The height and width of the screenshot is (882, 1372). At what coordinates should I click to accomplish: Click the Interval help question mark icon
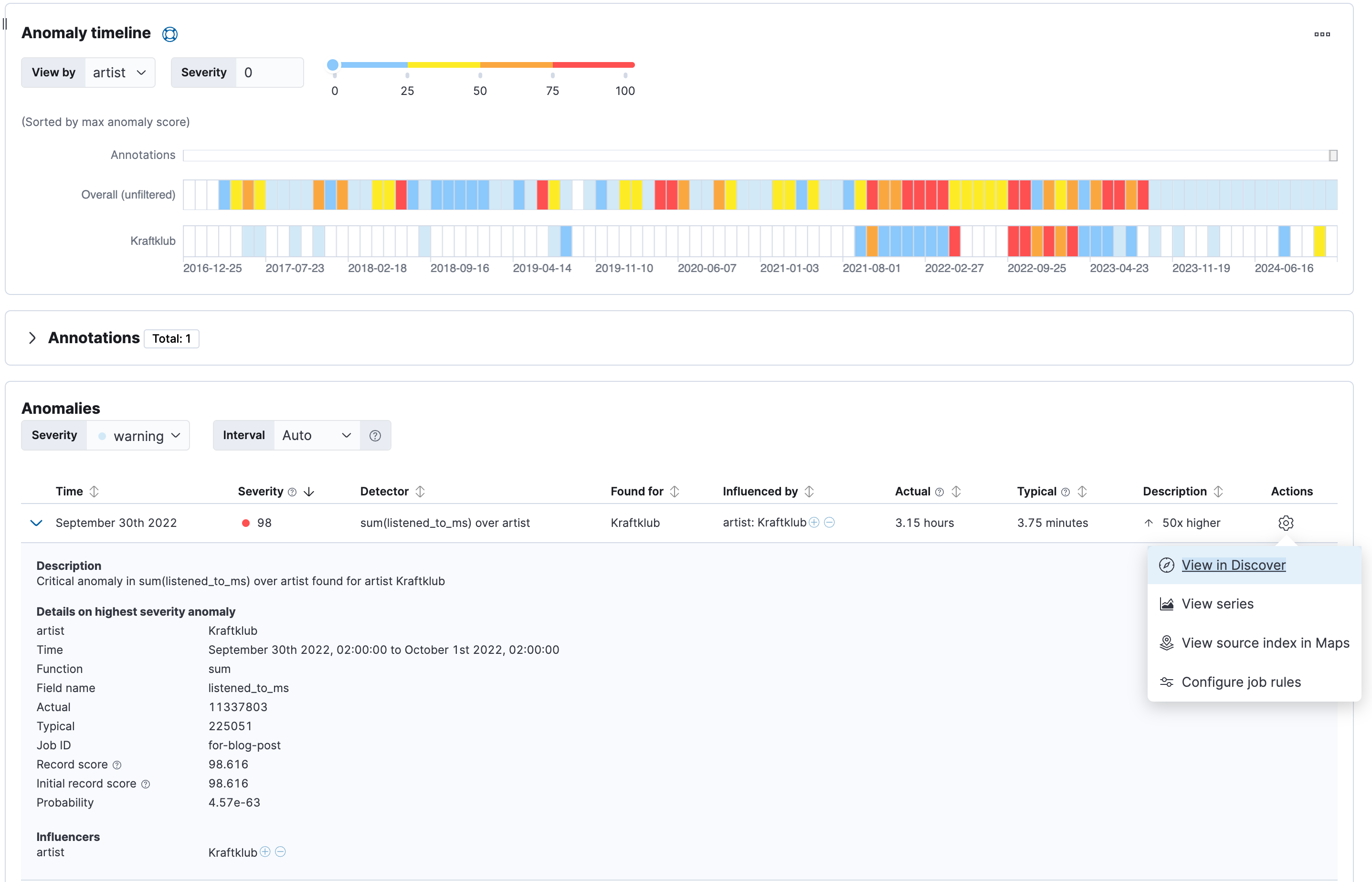pos(375,436)
